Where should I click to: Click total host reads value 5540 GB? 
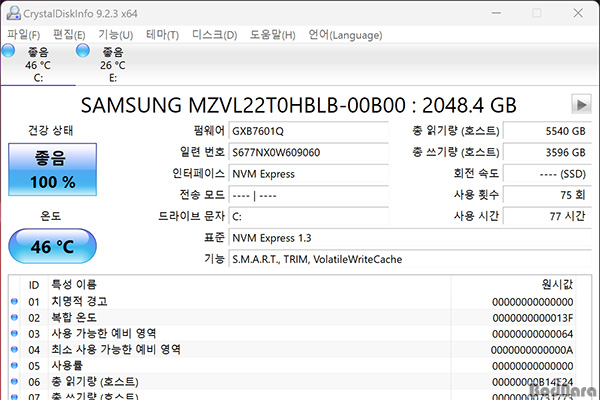coord(548,131)
